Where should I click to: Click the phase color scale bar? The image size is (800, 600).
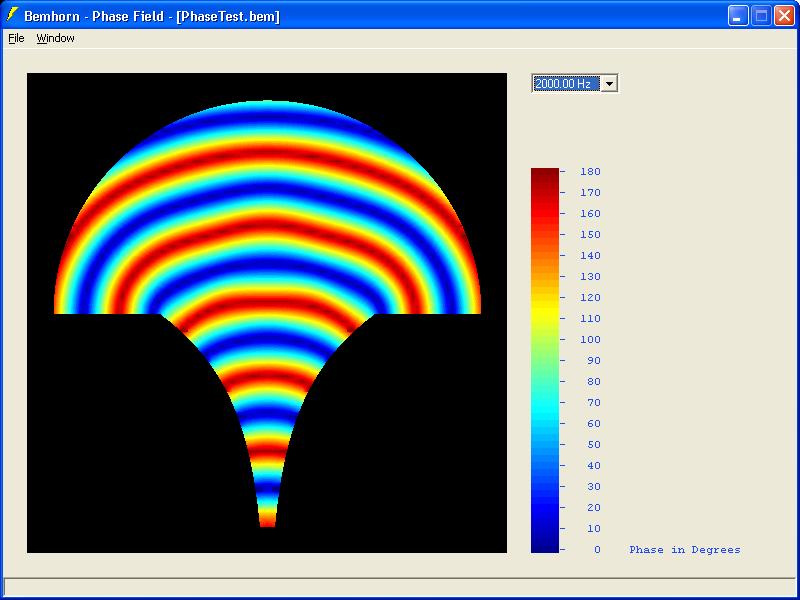(x=544, y=360)
